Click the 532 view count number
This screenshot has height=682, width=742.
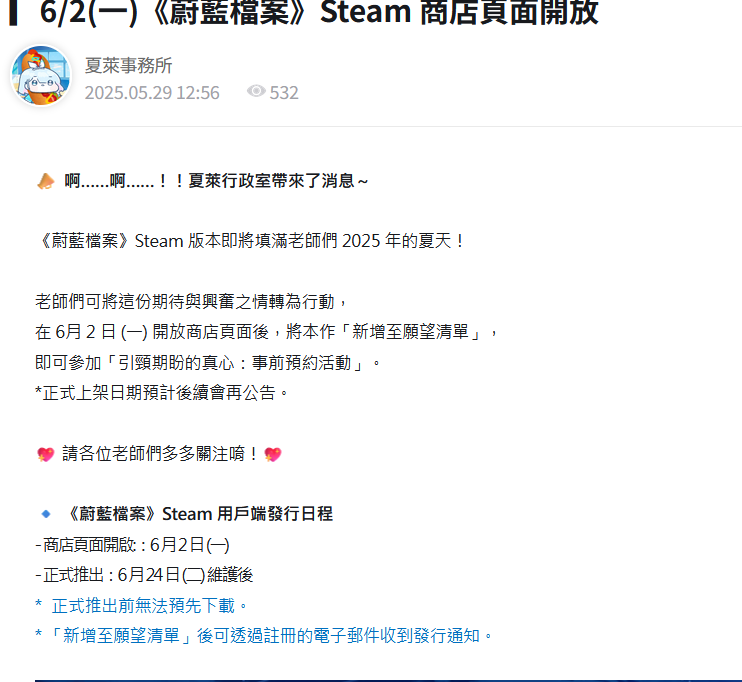(x=284, y=93)
